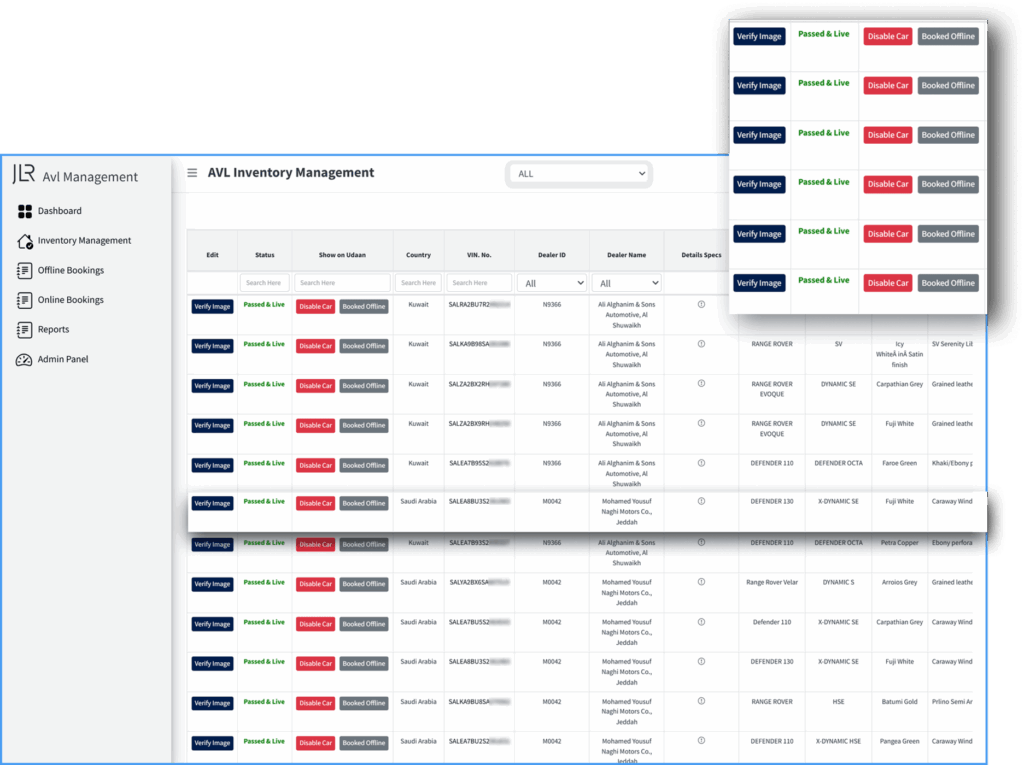The width and height of the screenshot is (1024, 765).
Task: Click the JLR logo in the sidebar header
Action: pos(24,175)
